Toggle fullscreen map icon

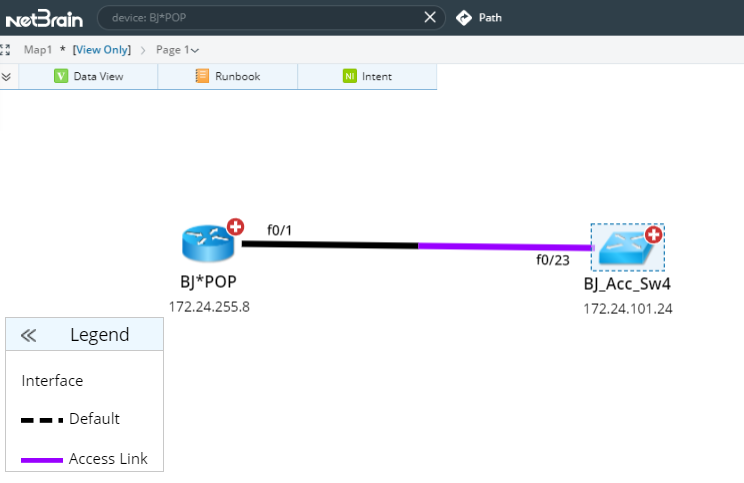(x=5, y=50)
